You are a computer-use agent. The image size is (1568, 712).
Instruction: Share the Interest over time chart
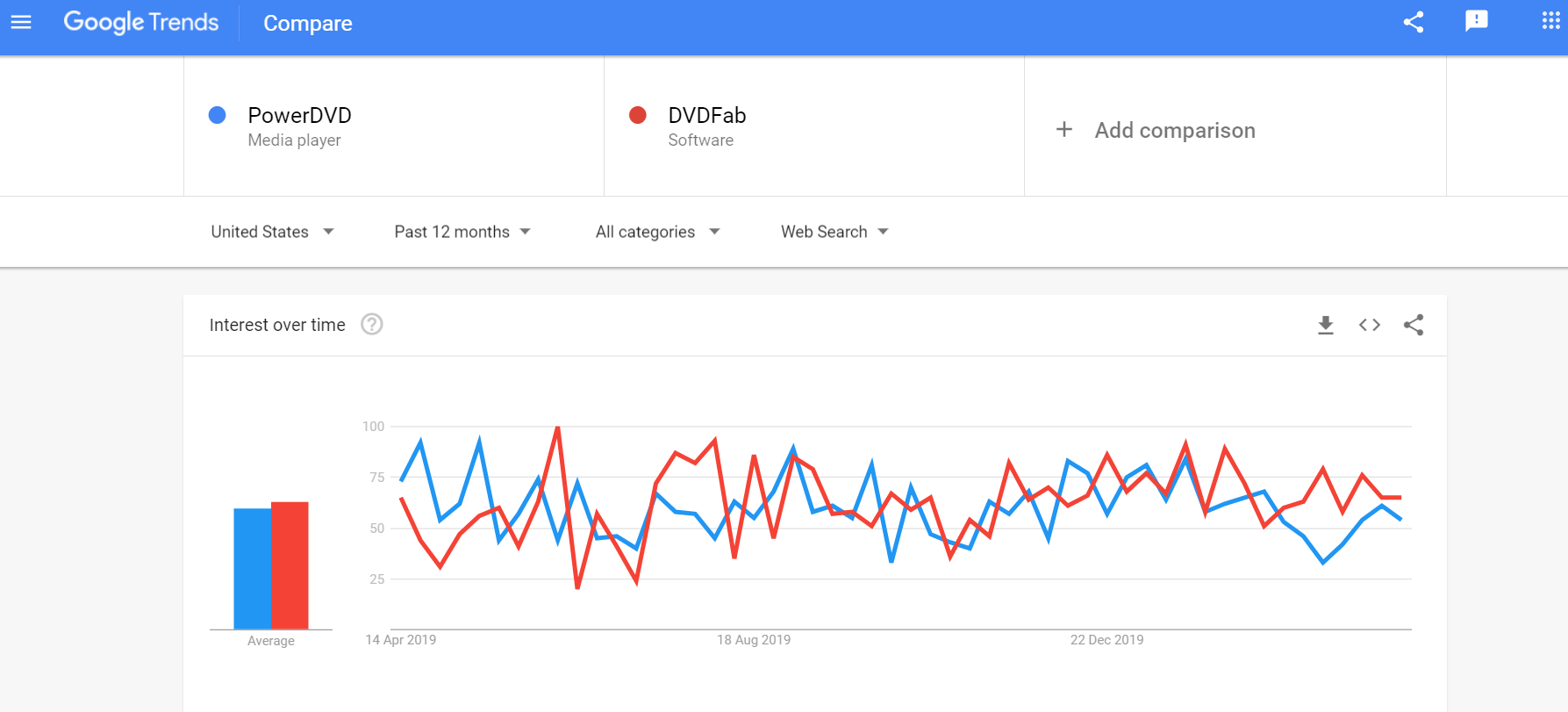[1414, 325]
